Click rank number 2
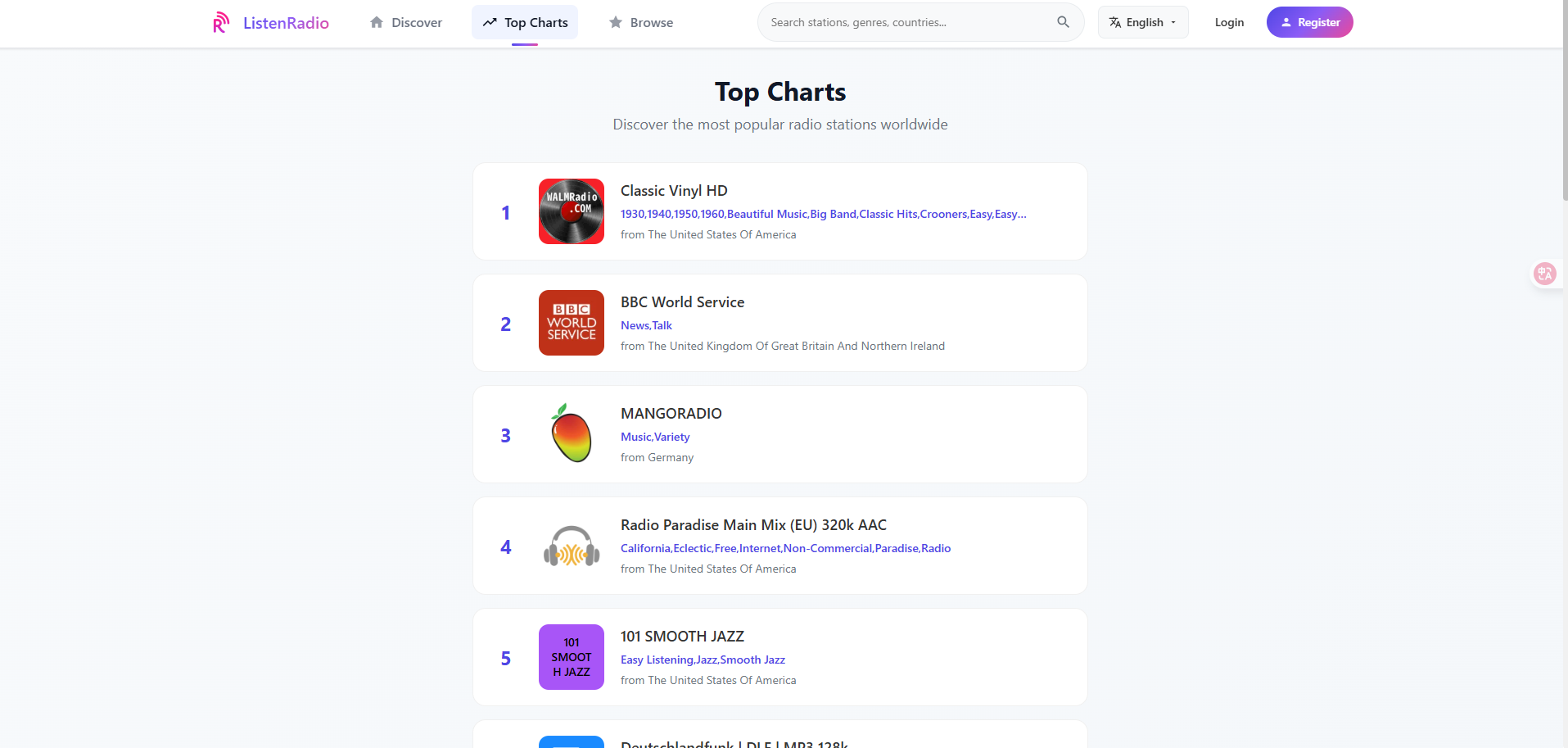Screen dimensions: 1568x748 (506, 324)
